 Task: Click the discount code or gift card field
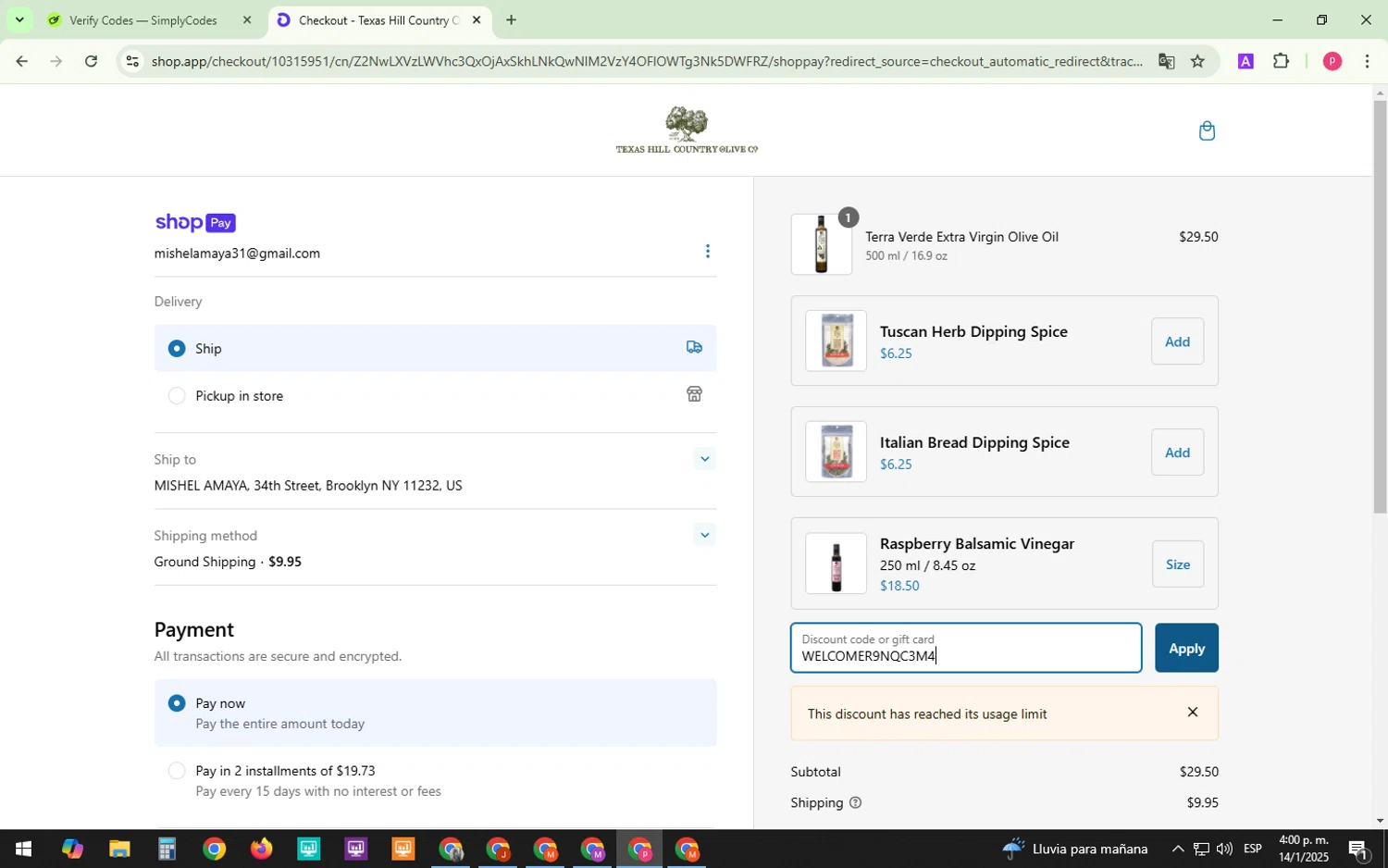tap(966, 648)
